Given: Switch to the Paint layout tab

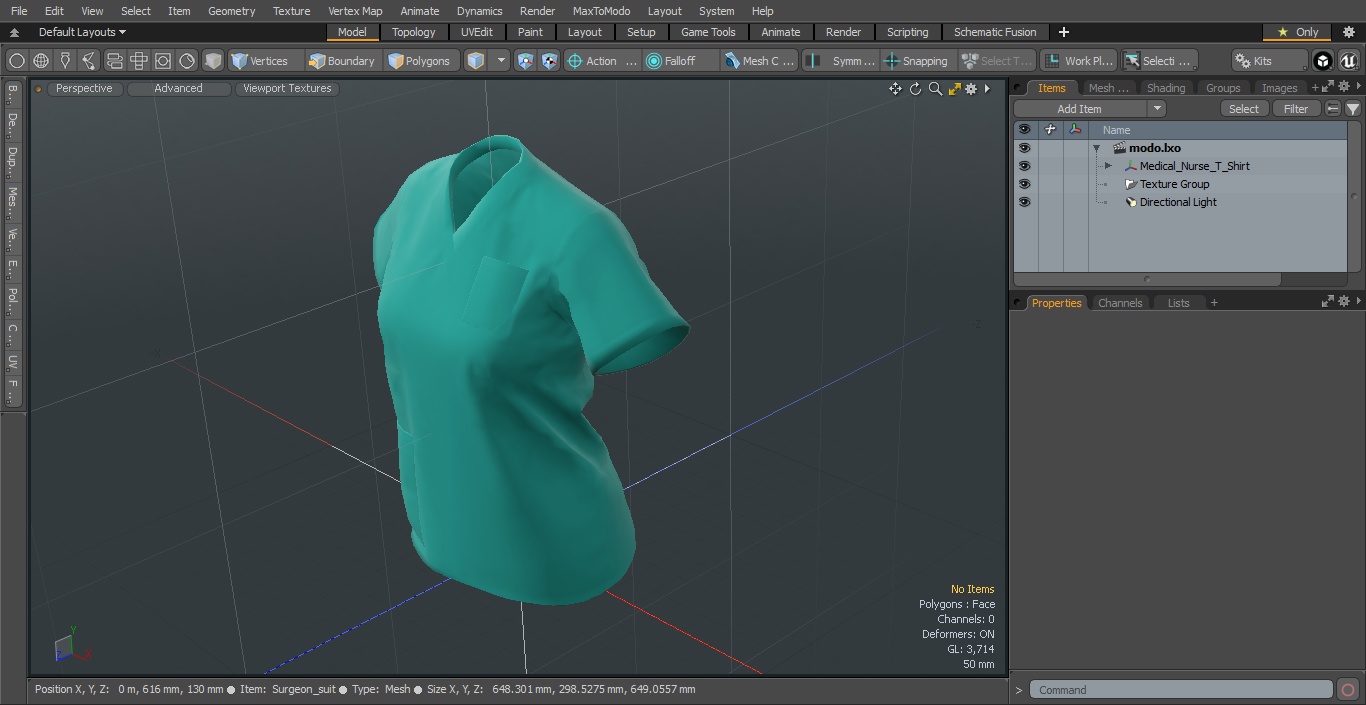Looking at the screenshot, I should pyautogui.click(x=530, y=32).
